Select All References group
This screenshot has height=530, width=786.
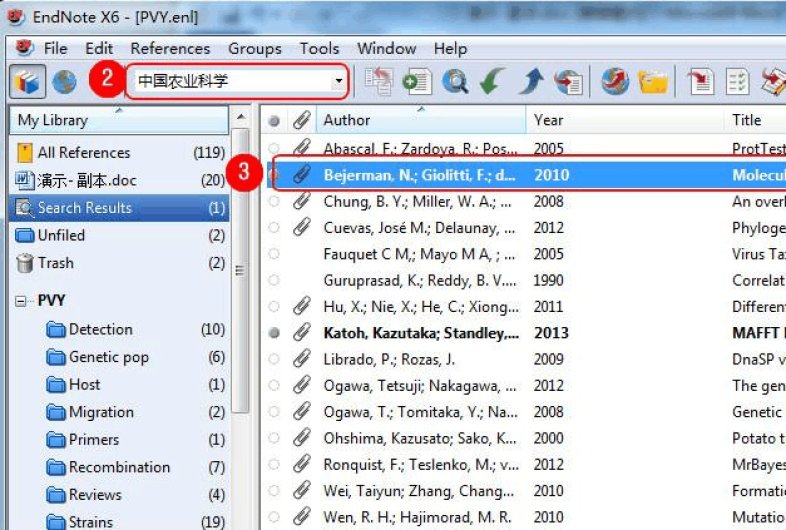(119, 152)
